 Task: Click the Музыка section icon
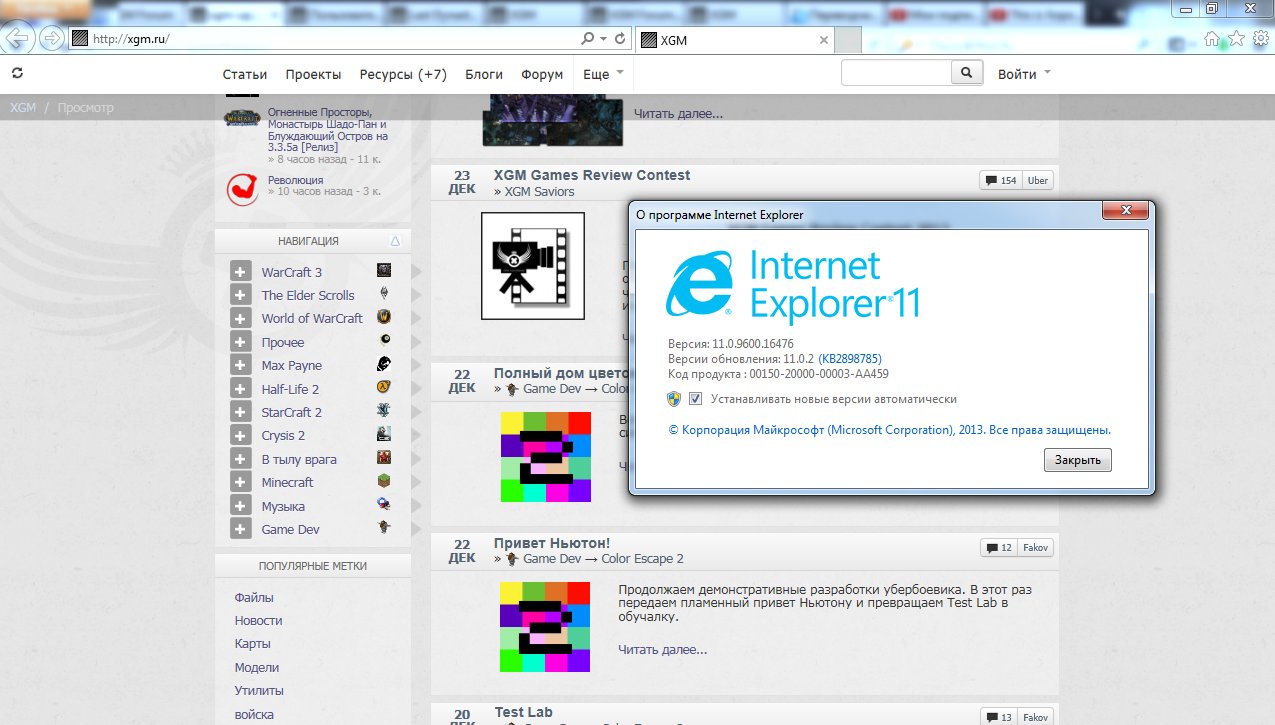coord(384,505)
